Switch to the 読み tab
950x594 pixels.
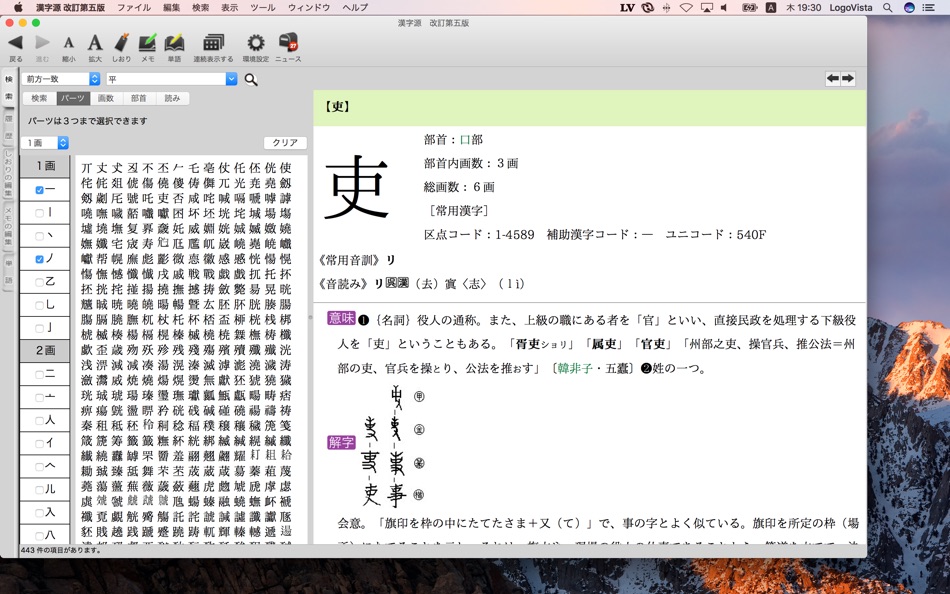[x=172, y=98]
